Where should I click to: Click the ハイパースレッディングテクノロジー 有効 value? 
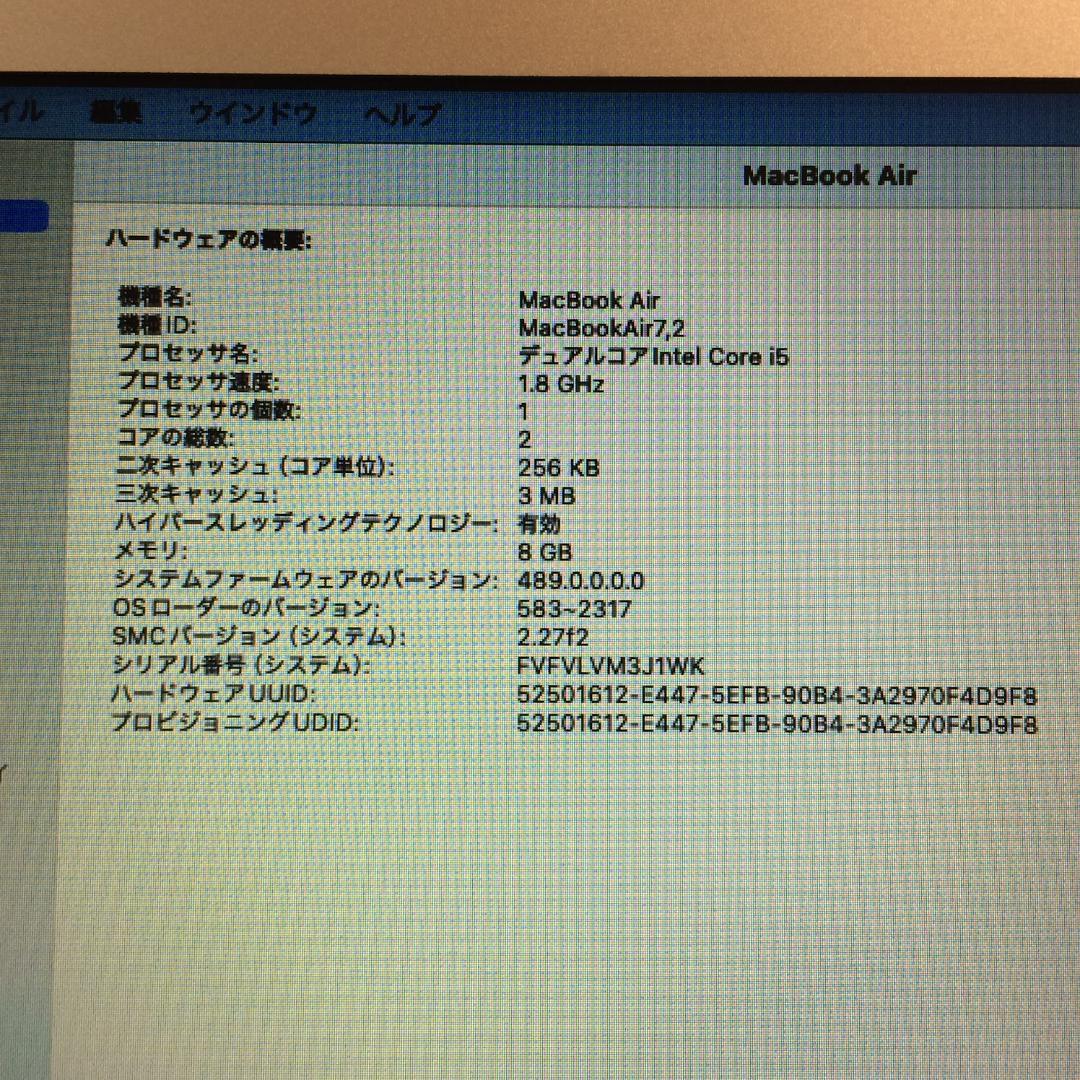point(539,523)
